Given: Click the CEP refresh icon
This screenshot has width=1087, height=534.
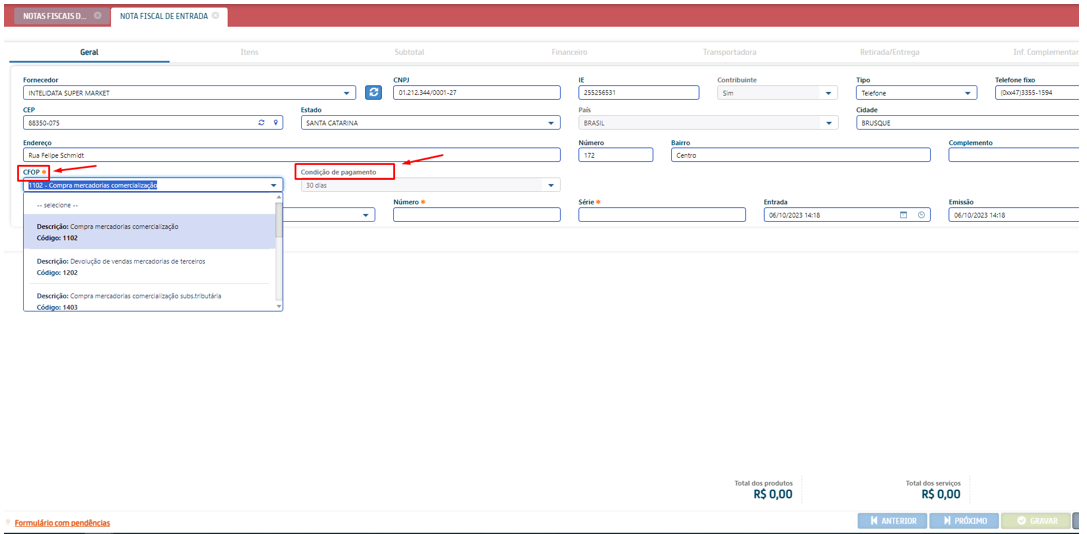Looking at the screenshot, I should click(262, 123).
